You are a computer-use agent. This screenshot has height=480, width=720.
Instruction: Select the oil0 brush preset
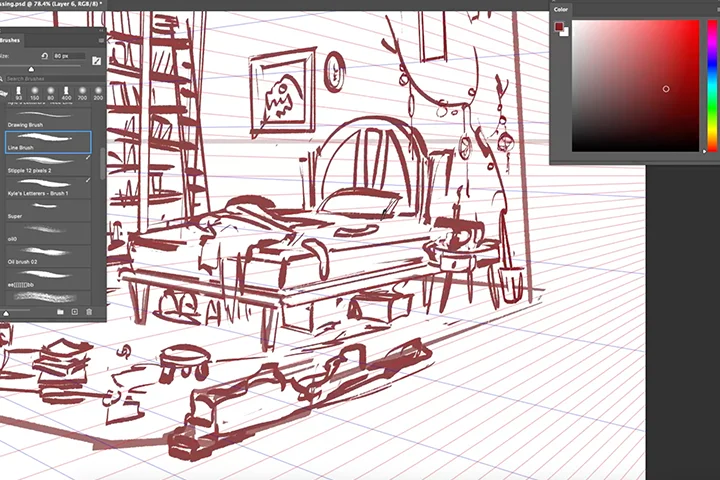[x=48, y=233]
